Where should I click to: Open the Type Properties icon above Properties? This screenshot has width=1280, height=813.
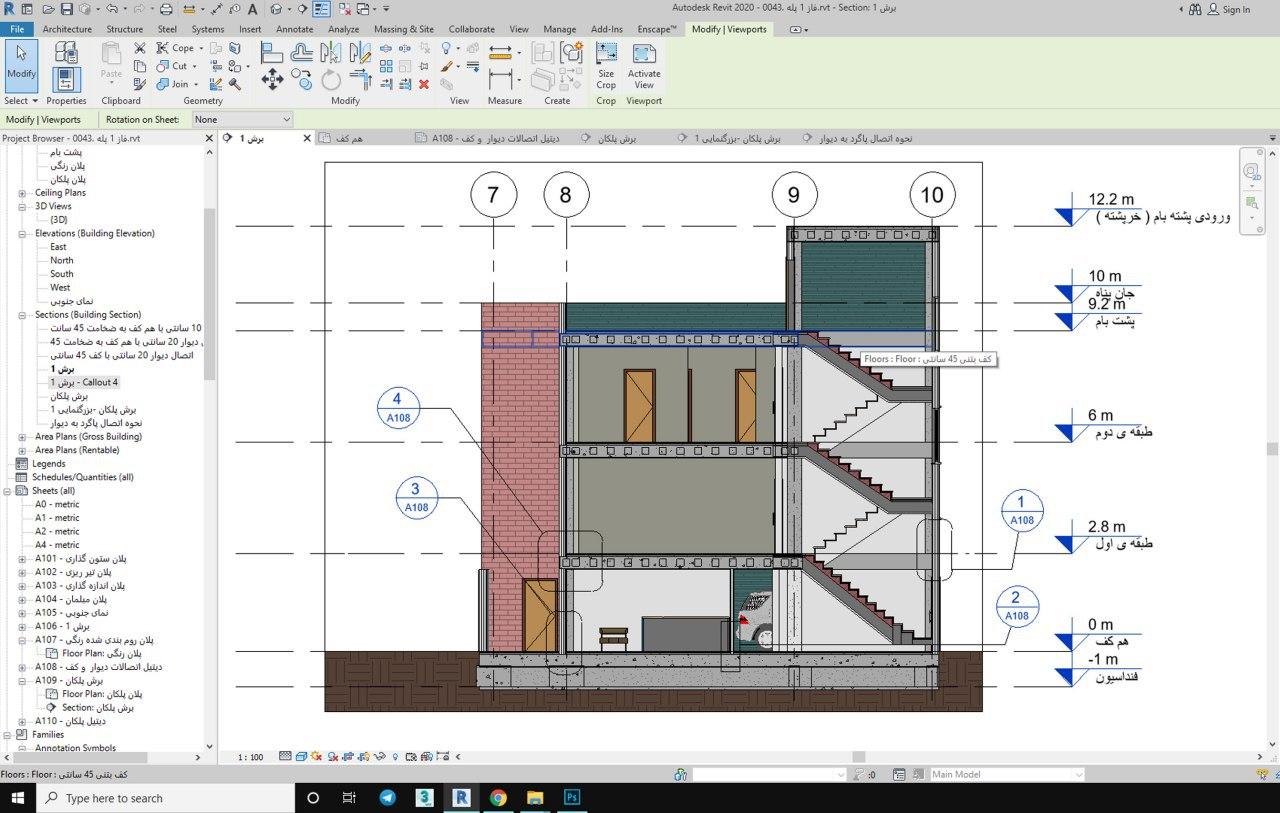pyautogui.click(x=67, y=53)
